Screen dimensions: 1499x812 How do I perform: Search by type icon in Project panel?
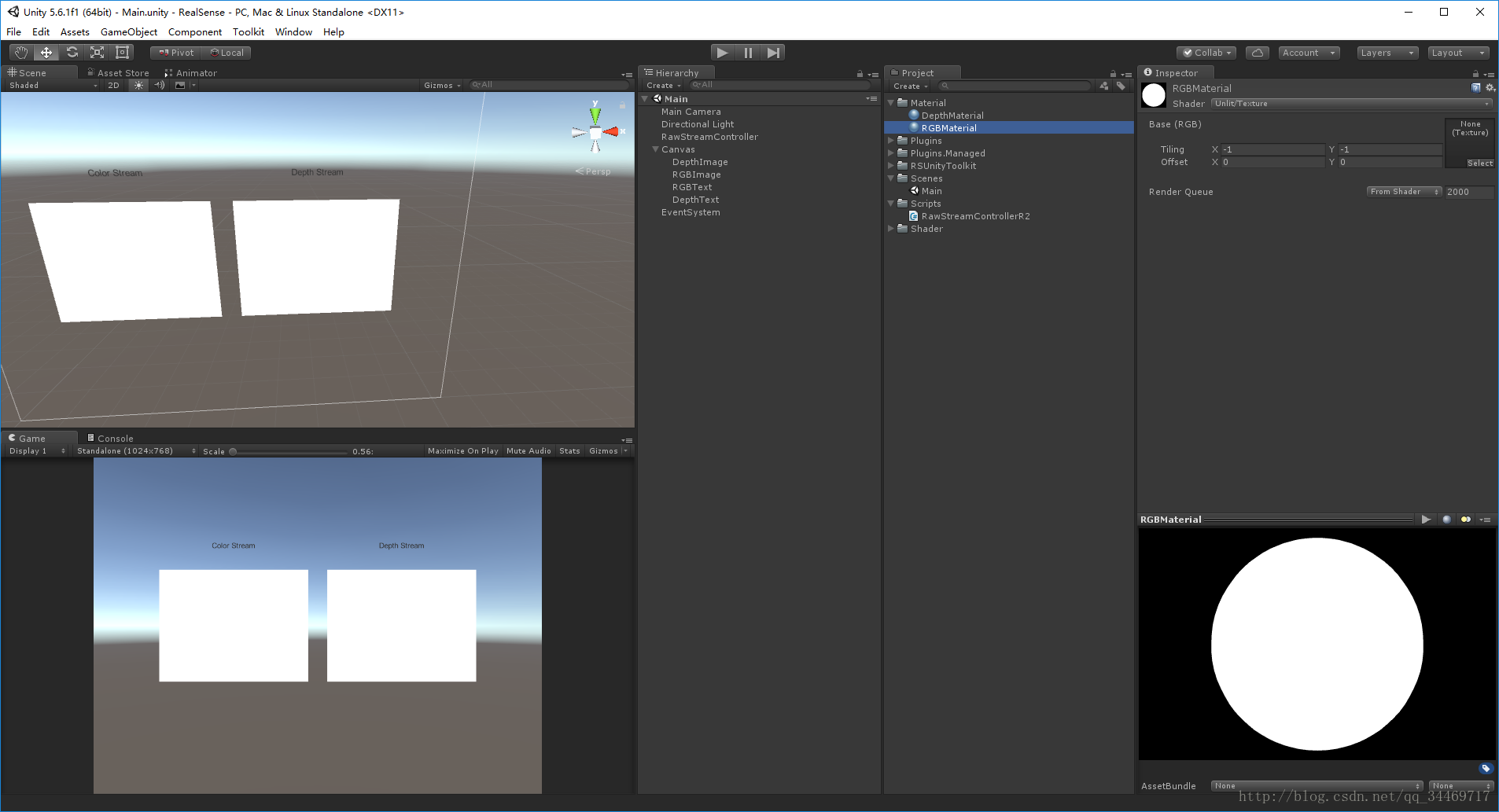coord(1104,86)
